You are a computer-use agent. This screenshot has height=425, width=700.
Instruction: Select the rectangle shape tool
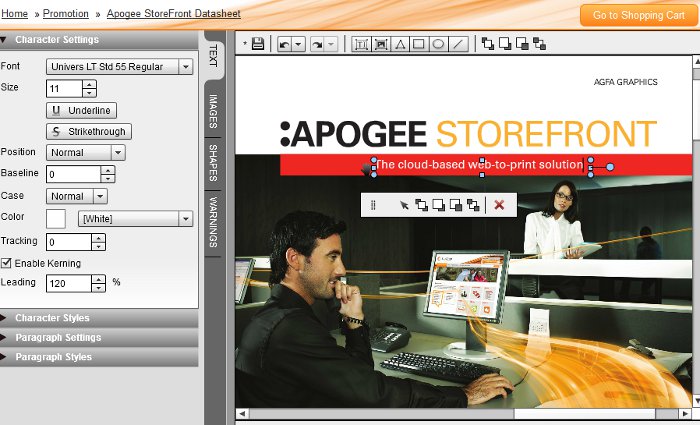419,44
